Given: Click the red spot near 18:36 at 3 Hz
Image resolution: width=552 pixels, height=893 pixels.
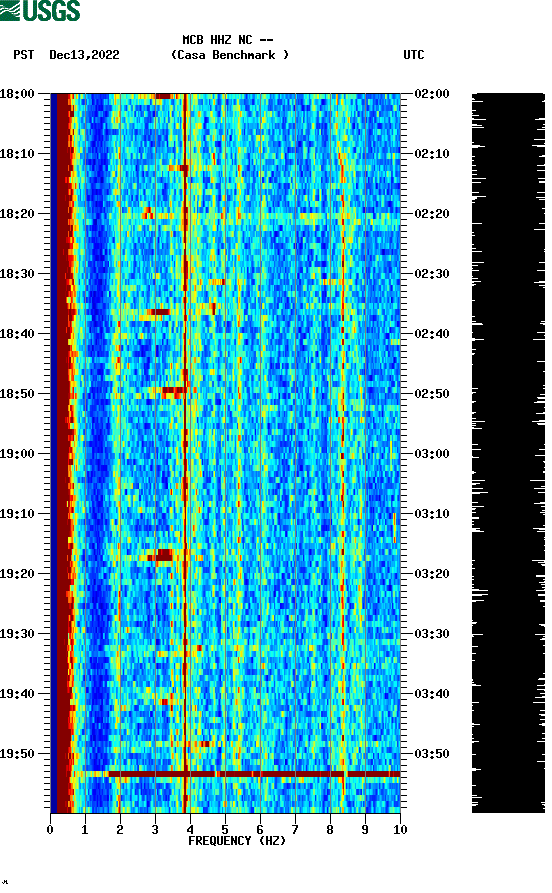Looking at the screenshot, I should pyautogui.click(x=159, y=312).
